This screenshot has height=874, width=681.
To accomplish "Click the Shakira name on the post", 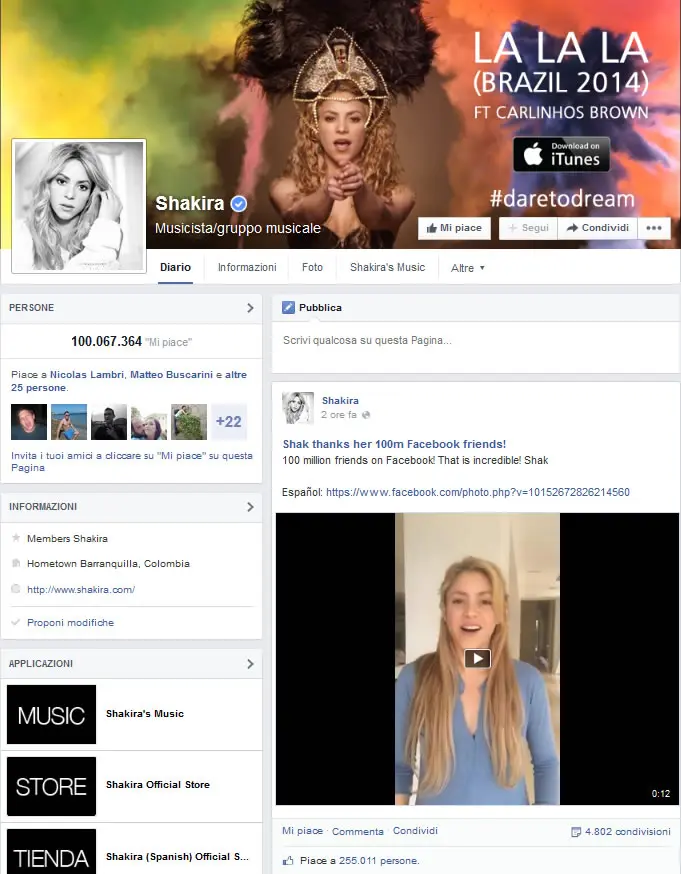I will [x=340, y=401].
